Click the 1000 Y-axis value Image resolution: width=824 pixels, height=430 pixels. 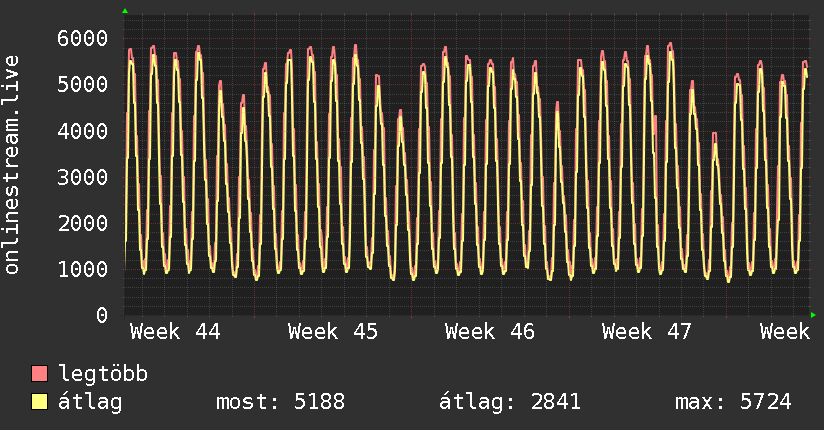pyautogui.click(x=81, y=269)
